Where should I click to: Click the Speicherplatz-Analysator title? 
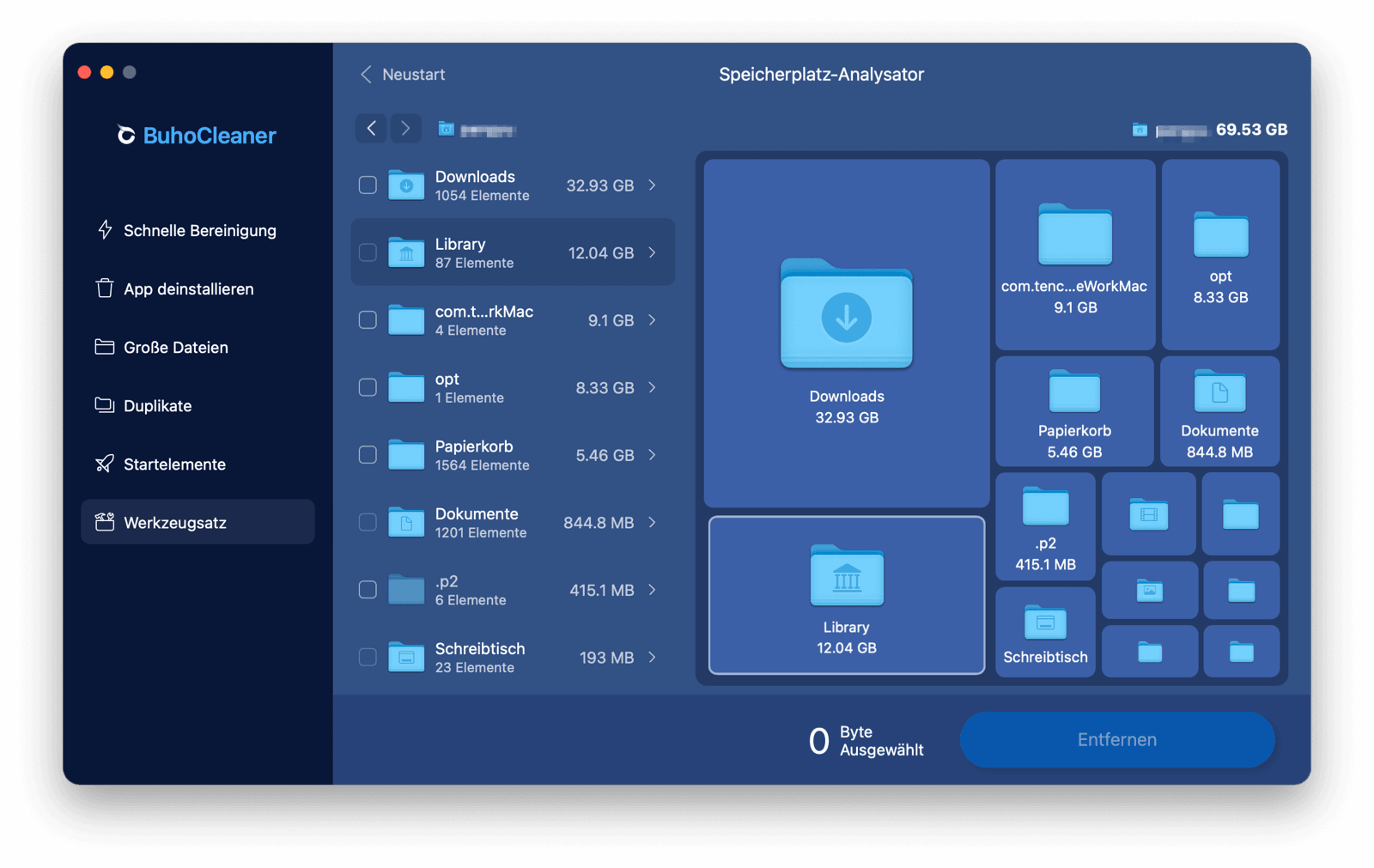pos(821,75)
